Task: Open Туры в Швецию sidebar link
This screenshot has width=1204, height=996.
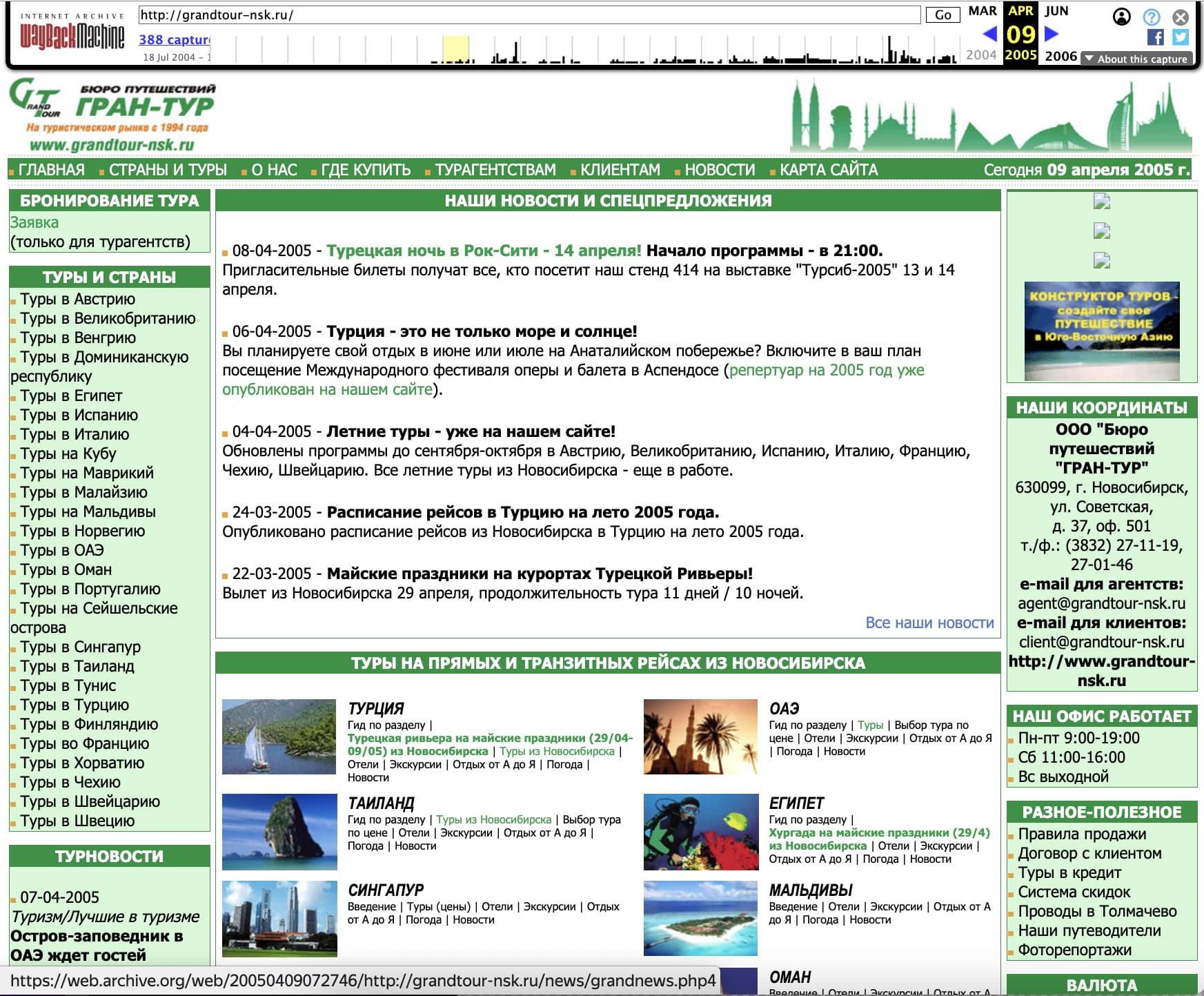Action: click(x=77, y=821)
